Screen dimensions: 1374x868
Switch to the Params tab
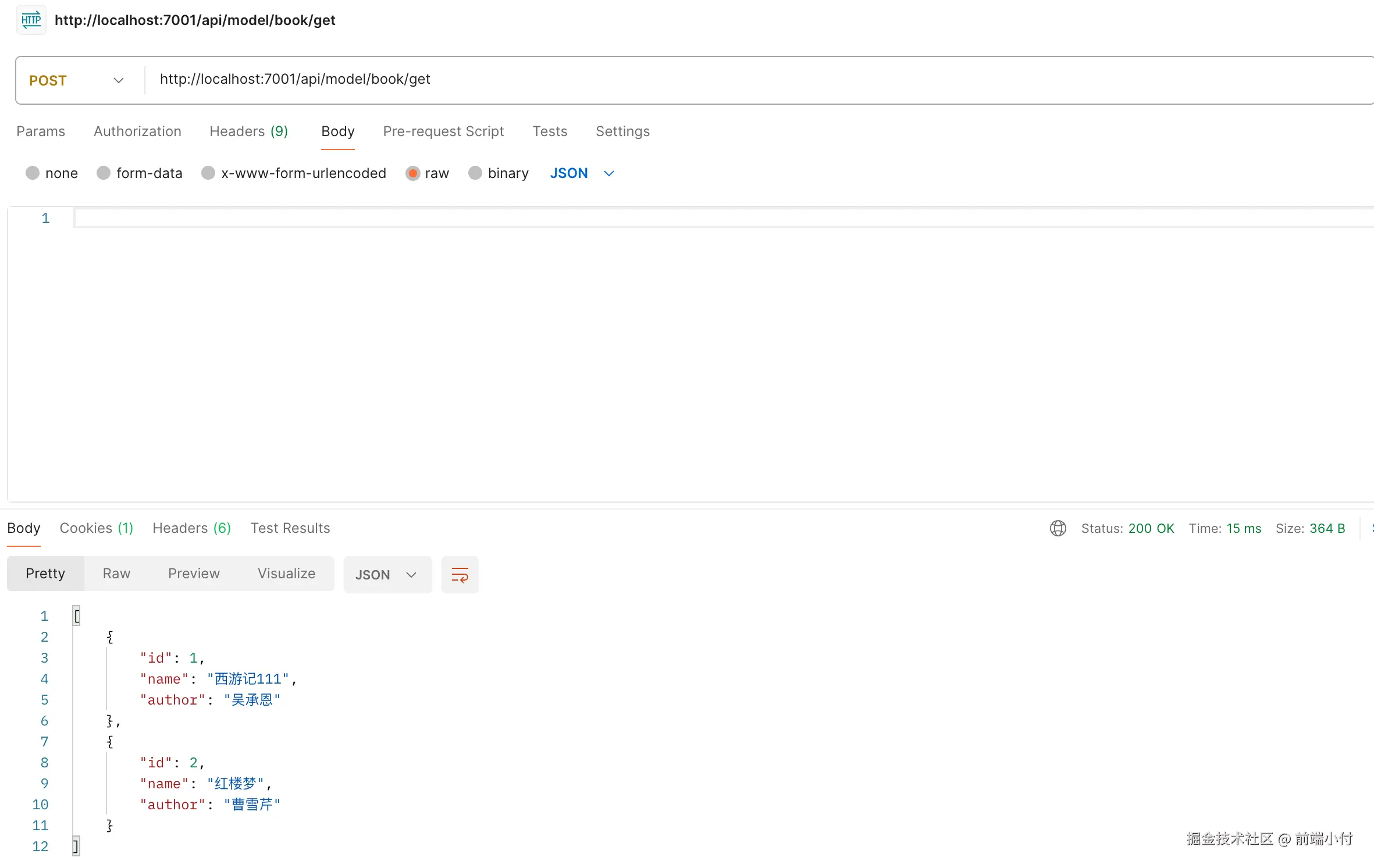tap(41, 131)
